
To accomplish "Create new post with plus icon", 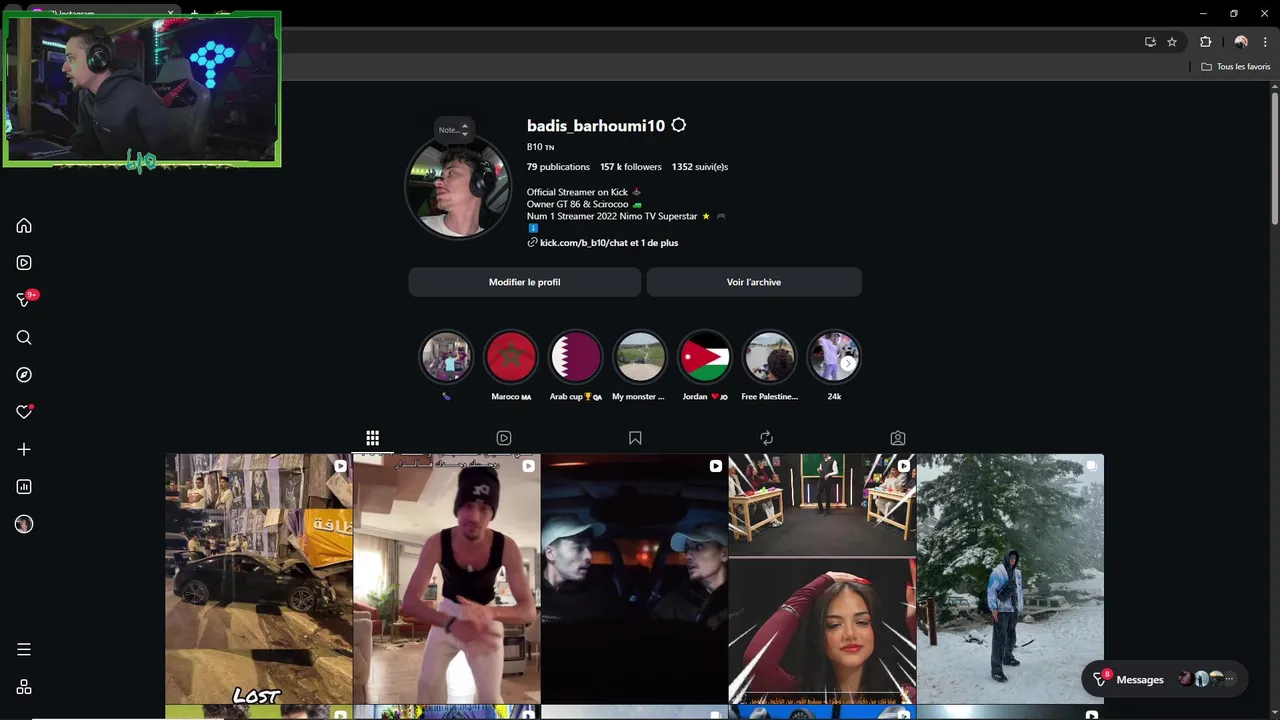I will tap(24, 450).
